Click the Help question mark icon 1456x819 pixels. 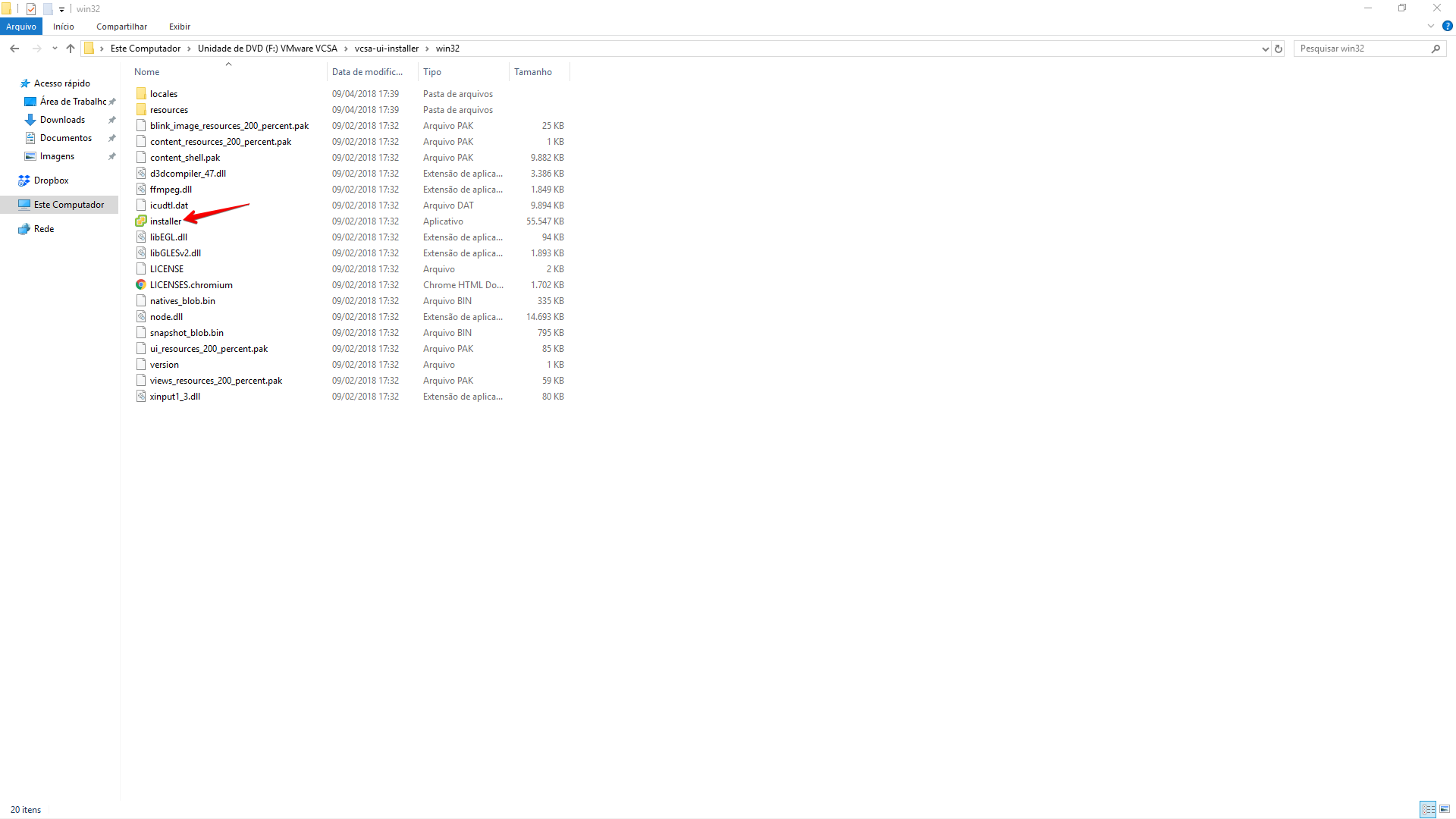(x=1447, y=27)
